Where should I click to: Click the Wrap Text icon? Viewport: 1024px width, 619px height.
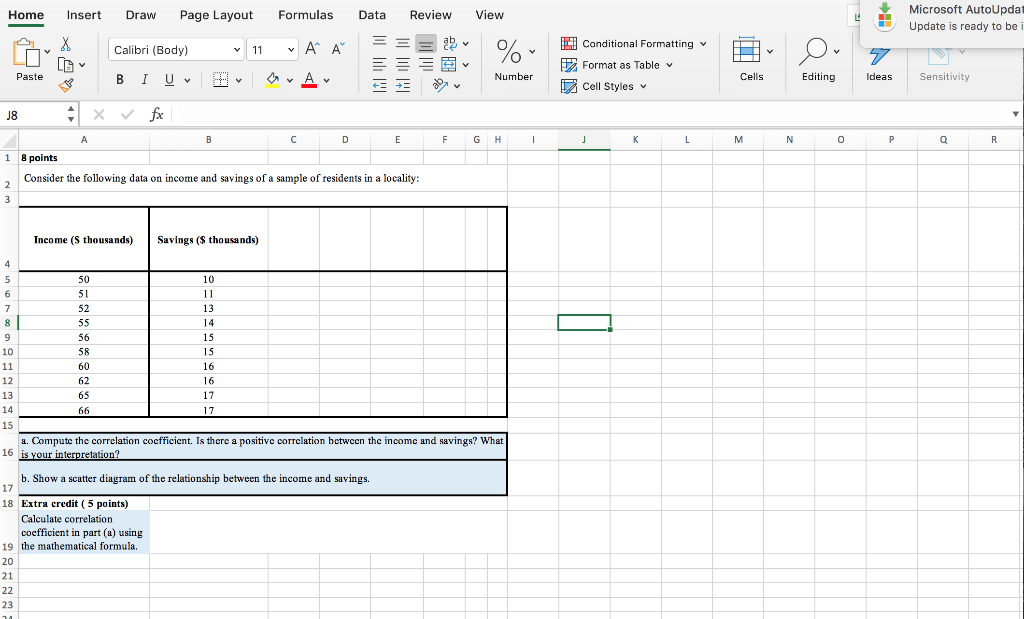pos(449,44)
